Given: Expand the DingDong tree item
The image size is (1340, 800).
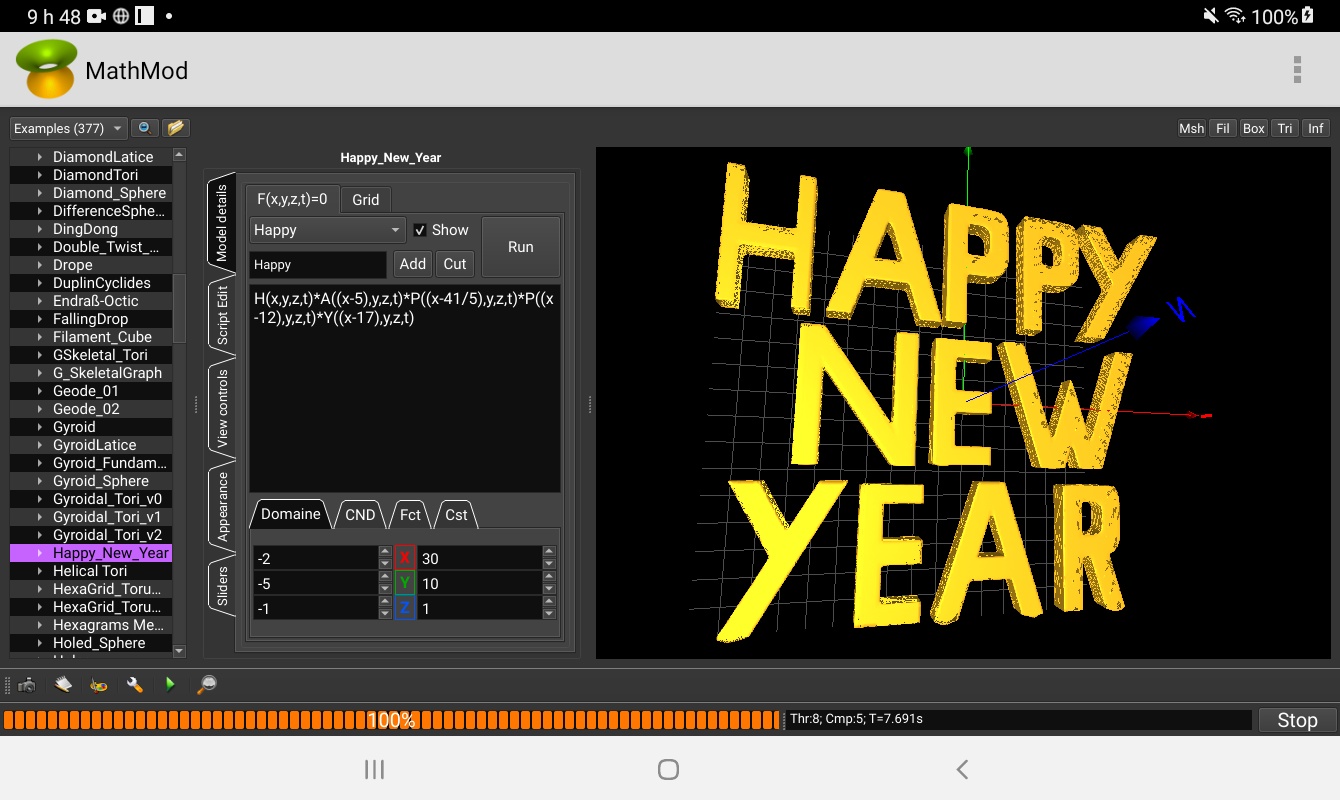Looking at the screenshot, I should (40, 229).
